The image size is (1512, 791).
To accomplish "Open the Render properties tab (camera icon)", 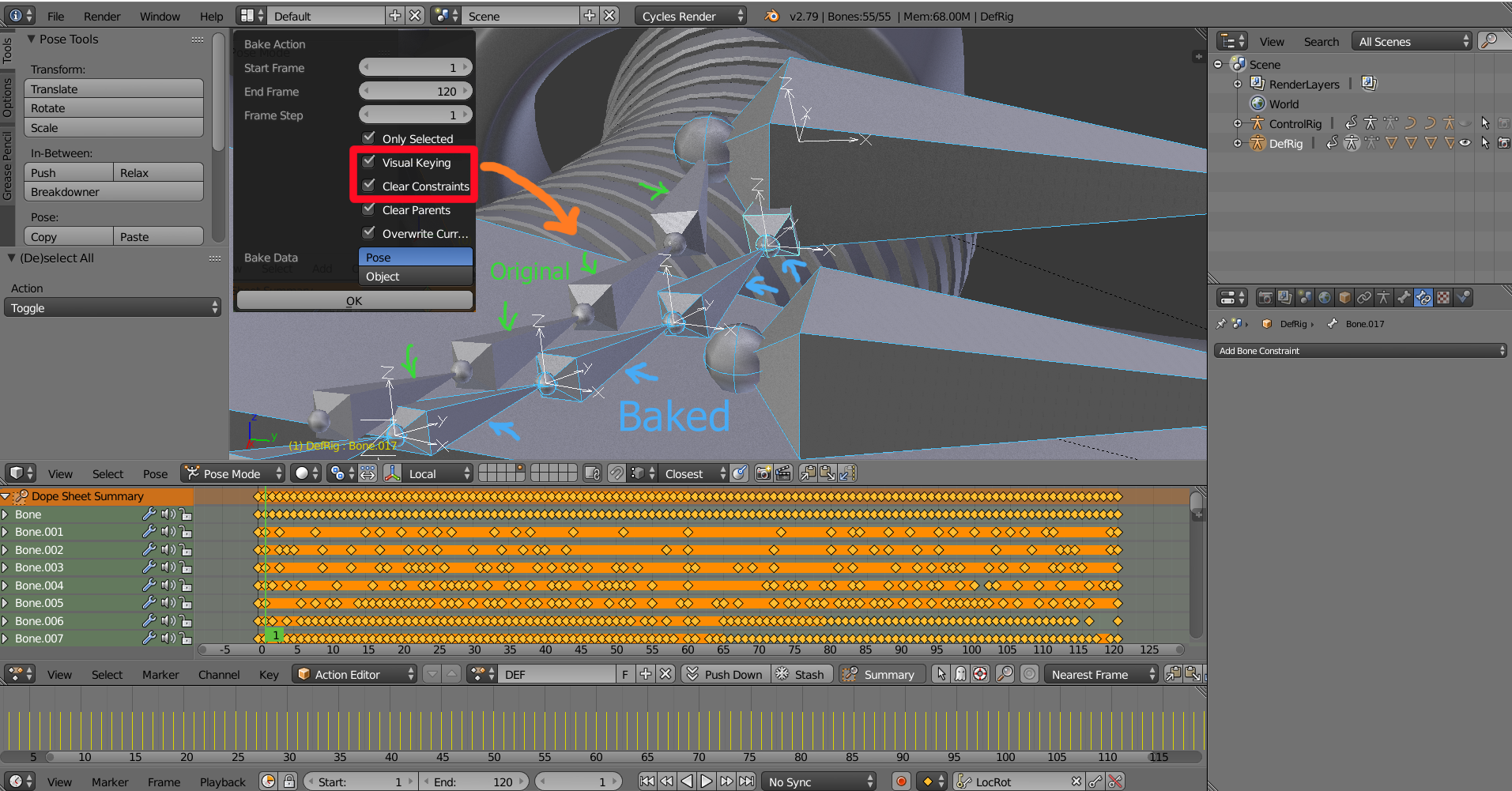I will point(1265,297).
